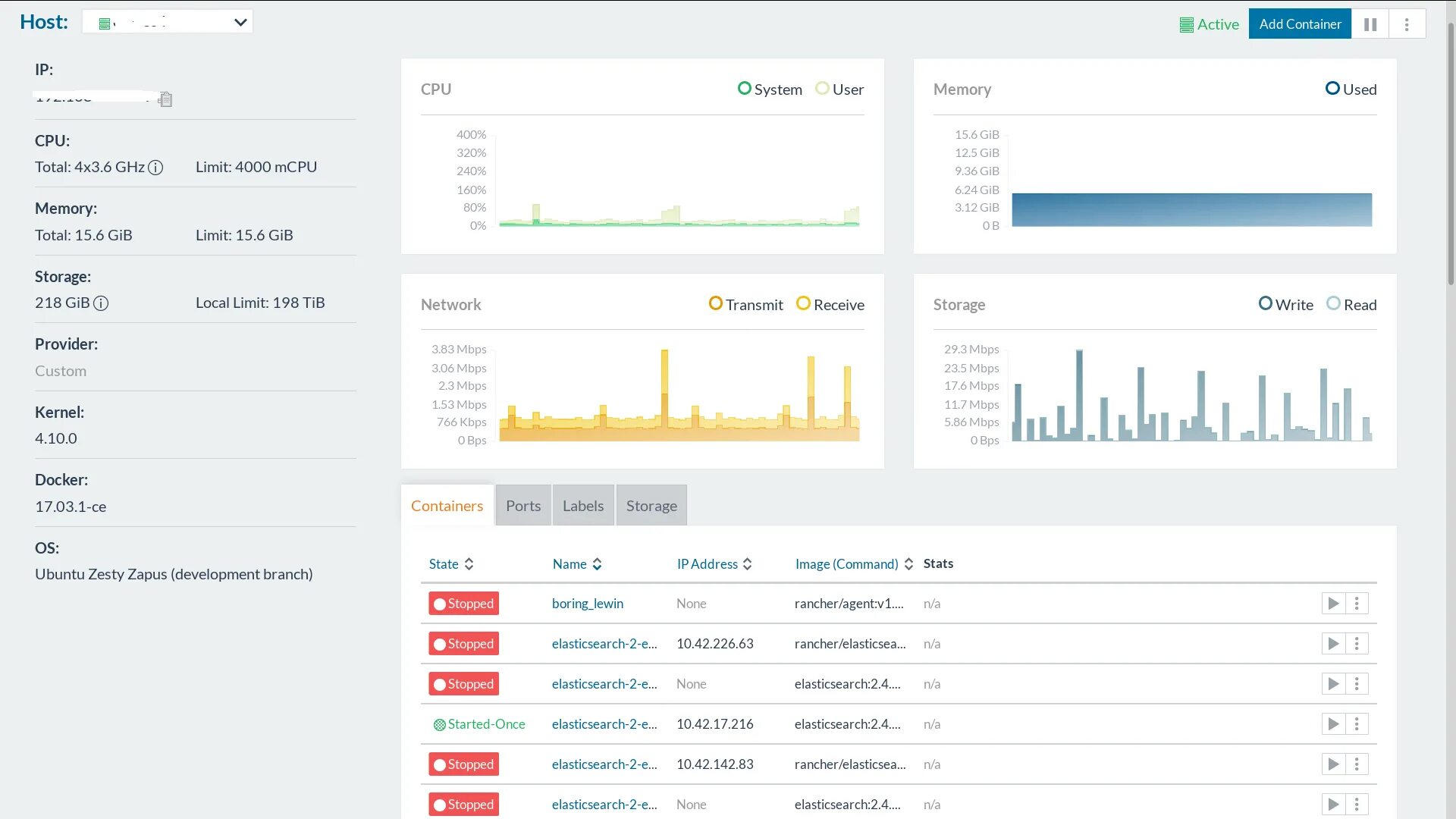Toggle the Read series in Storage chart
Image resolution: width=1456 pixels, height=819 pixels.
pyautogui.click(x=1351, y=305)
